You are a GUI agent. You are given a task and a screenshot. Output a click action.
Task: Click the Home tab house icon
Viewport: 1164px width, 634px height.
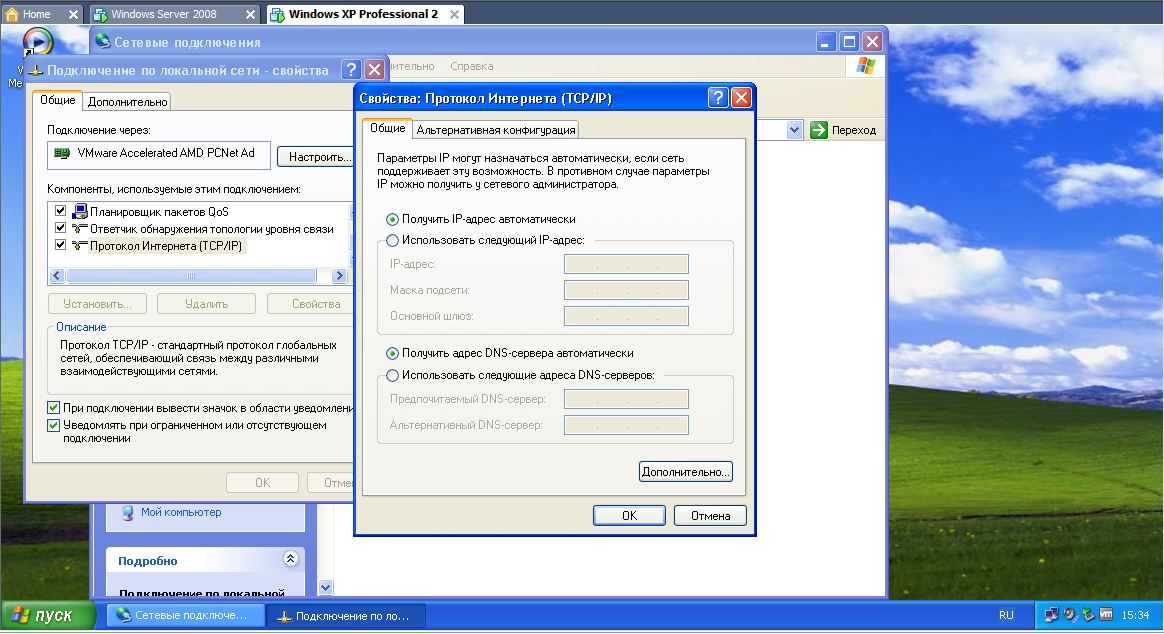pos(13,14)
